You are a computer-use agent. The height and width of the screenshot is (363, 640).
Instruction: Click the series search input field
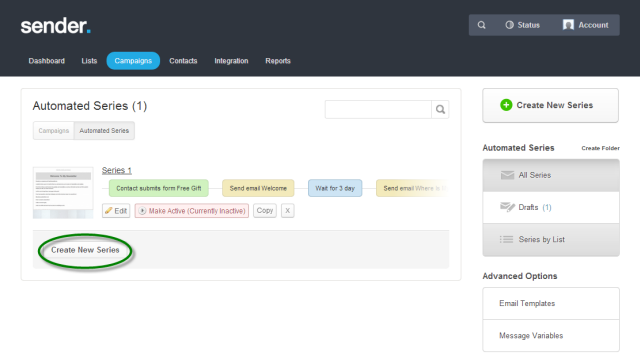coord(378,109)
